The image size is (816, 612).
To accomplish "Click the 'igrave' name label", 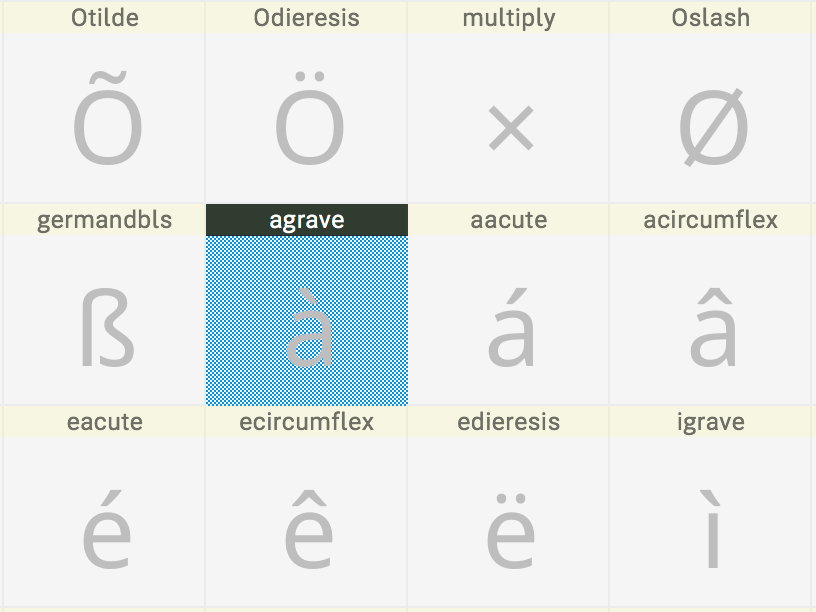I will (x=711, y=422).
